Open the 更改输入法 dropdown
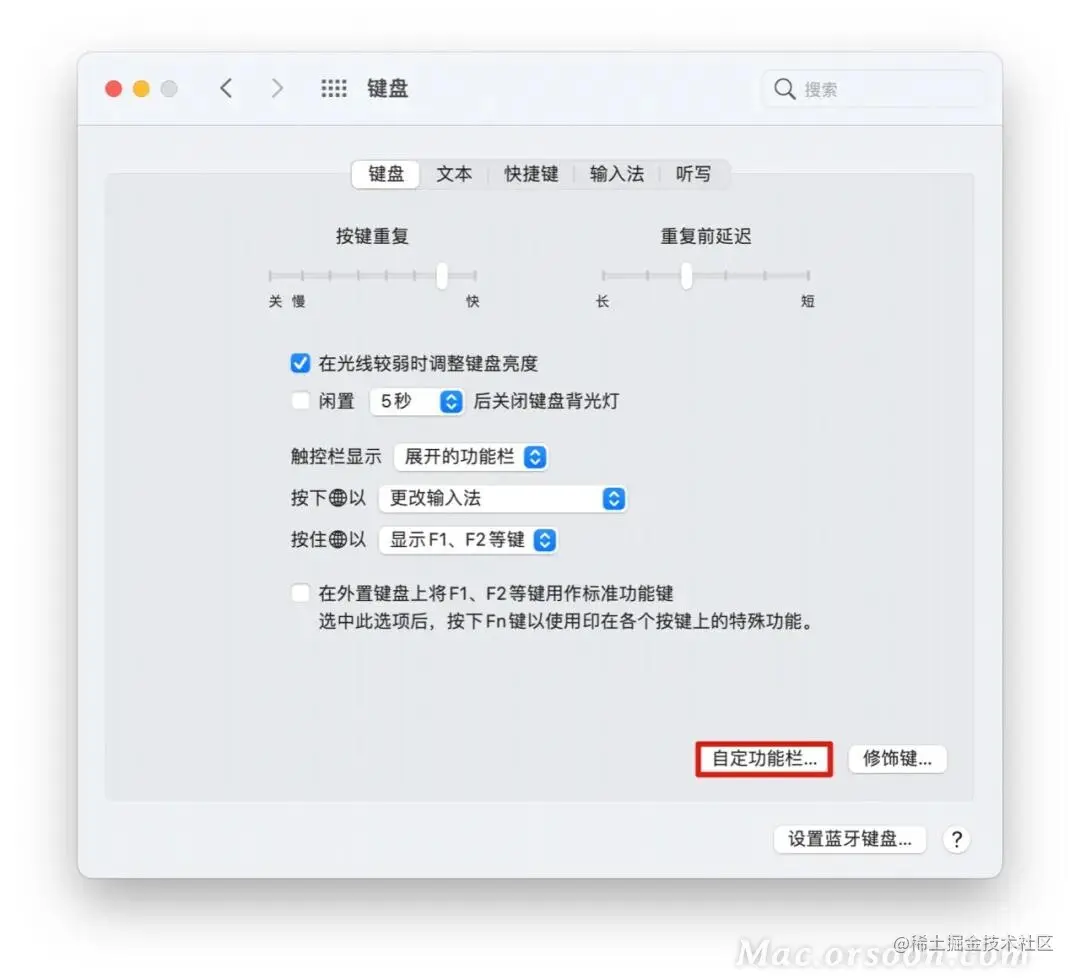 click(x=503, y=499)
